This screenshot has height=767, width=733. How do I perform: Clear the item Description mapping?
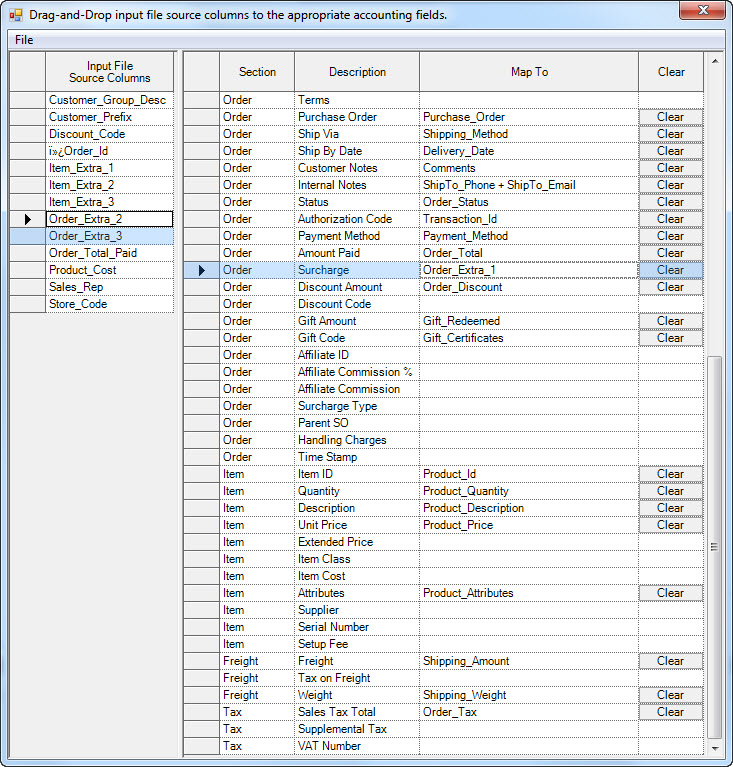tap(670, 508)
